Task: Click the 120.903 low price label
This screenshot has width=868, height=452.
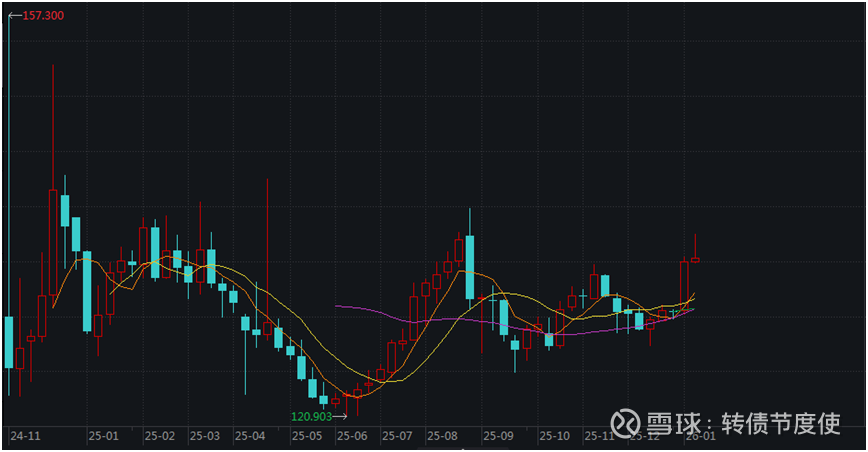Action: pos(311,417)
